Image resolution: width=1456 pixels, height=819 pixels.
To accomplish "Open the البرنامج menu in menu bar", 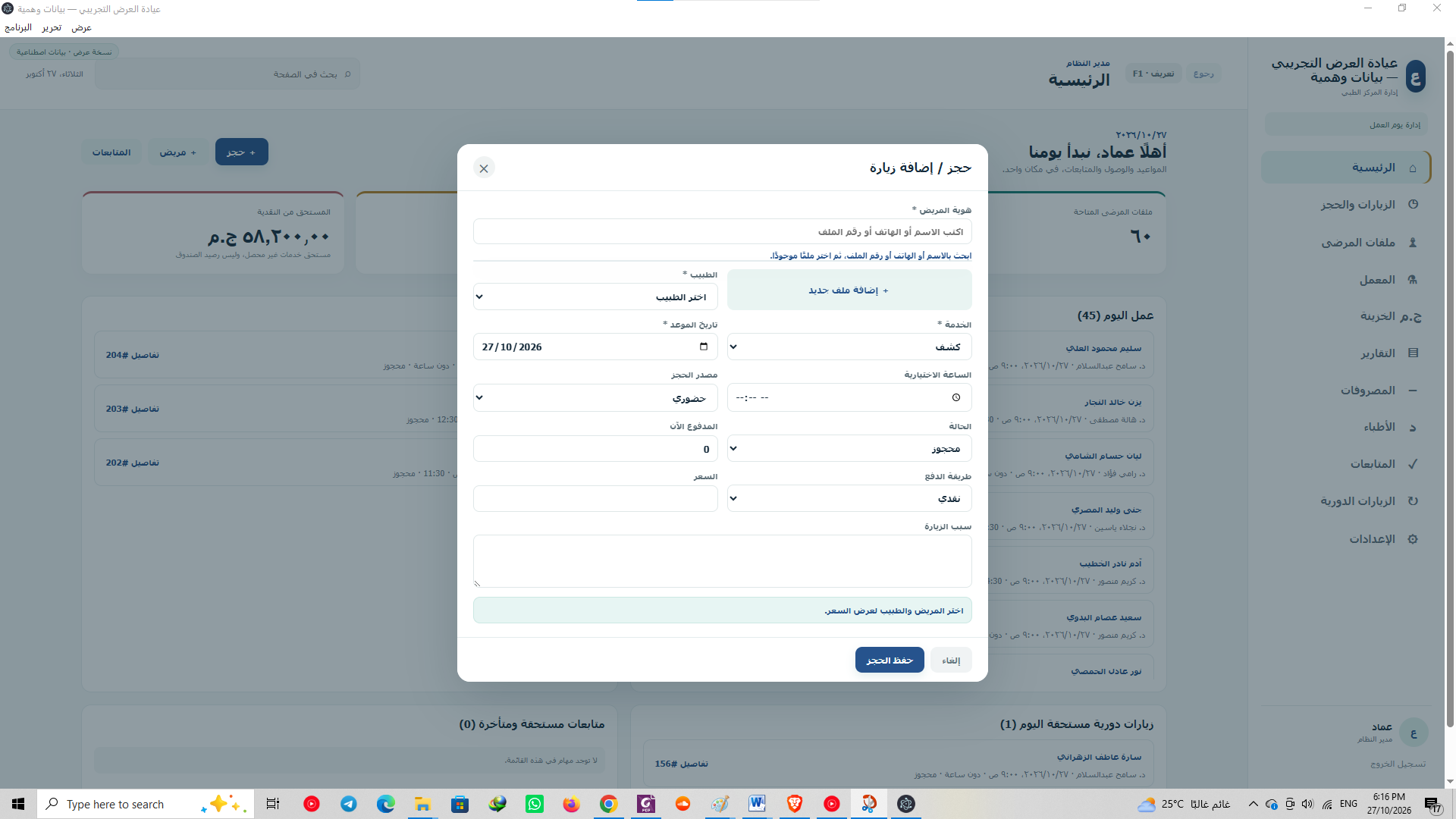I will coord(18,27).
